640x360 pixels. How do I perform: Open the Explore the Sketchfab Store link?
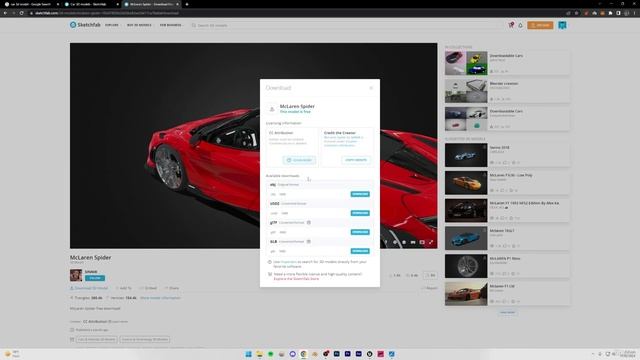(296, 279)
